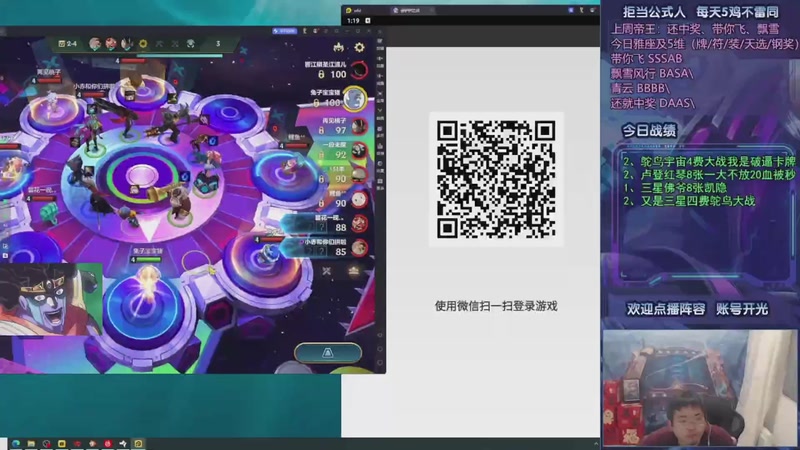Click the skull-face round icon in the stage tracker

[190, 44]
